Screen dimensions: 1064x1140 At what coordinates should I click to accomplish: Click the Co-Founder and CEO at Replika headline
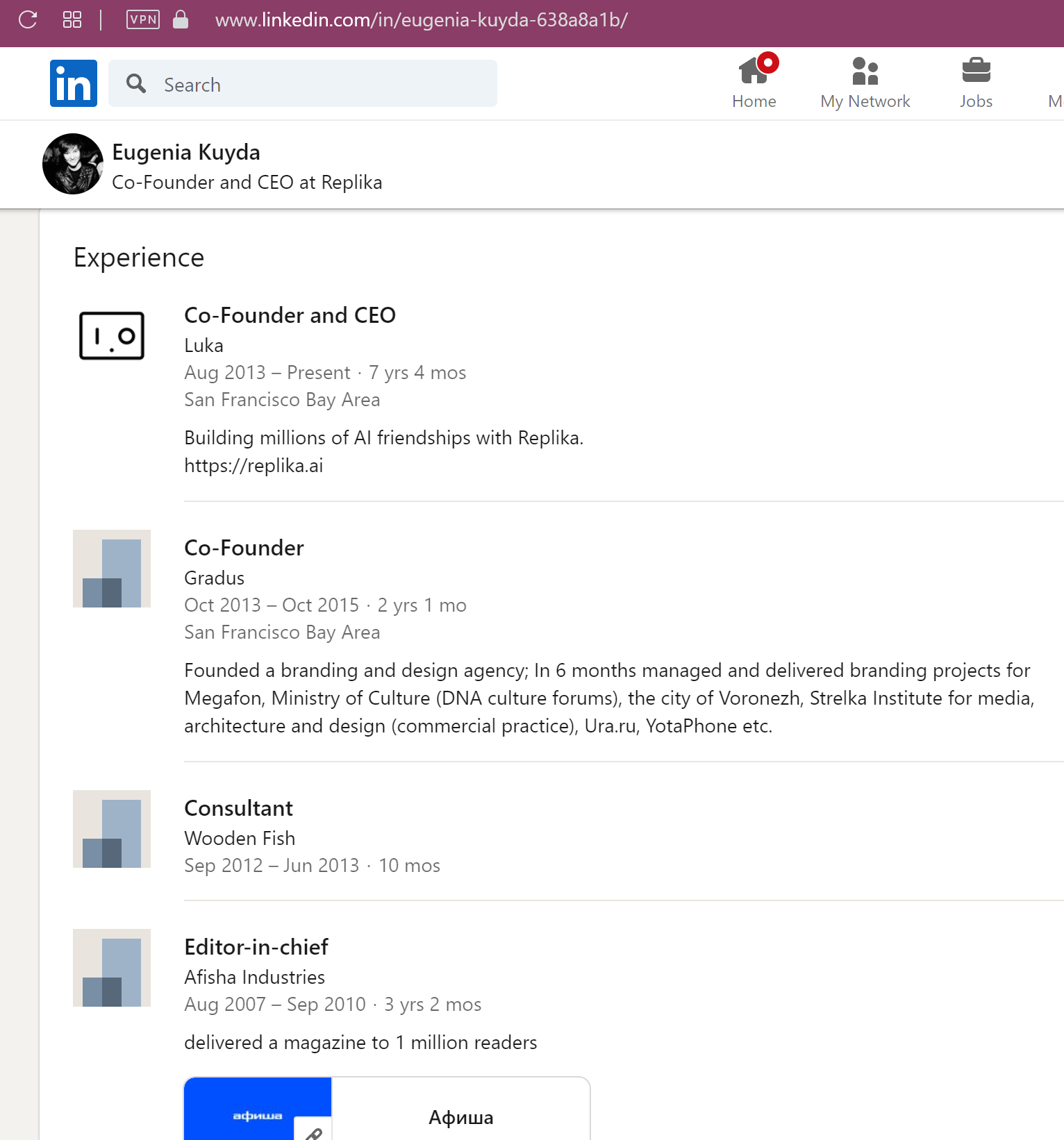247,182
